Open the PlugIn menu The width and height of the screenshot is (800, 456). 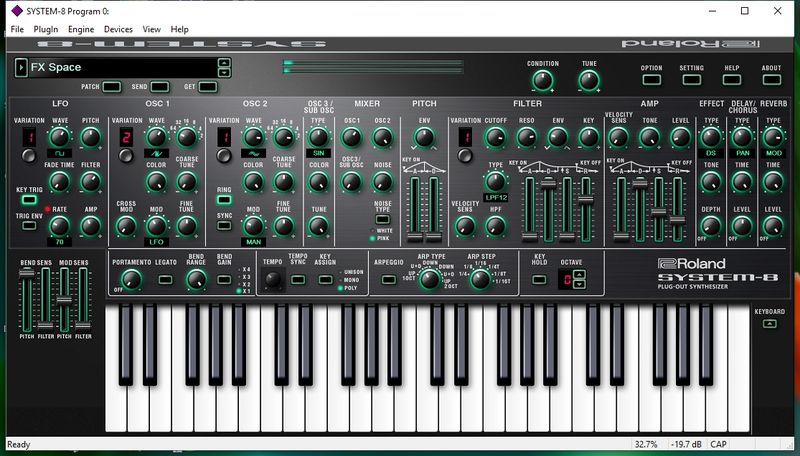(45, 29)
